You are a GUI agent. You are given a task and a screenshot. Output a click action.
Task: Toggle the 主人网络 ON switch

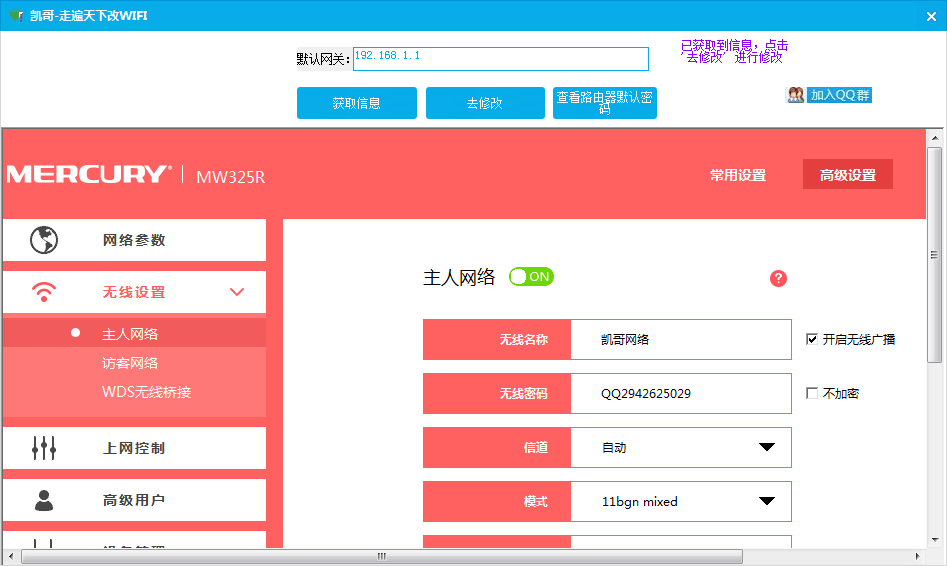[531, 277]
